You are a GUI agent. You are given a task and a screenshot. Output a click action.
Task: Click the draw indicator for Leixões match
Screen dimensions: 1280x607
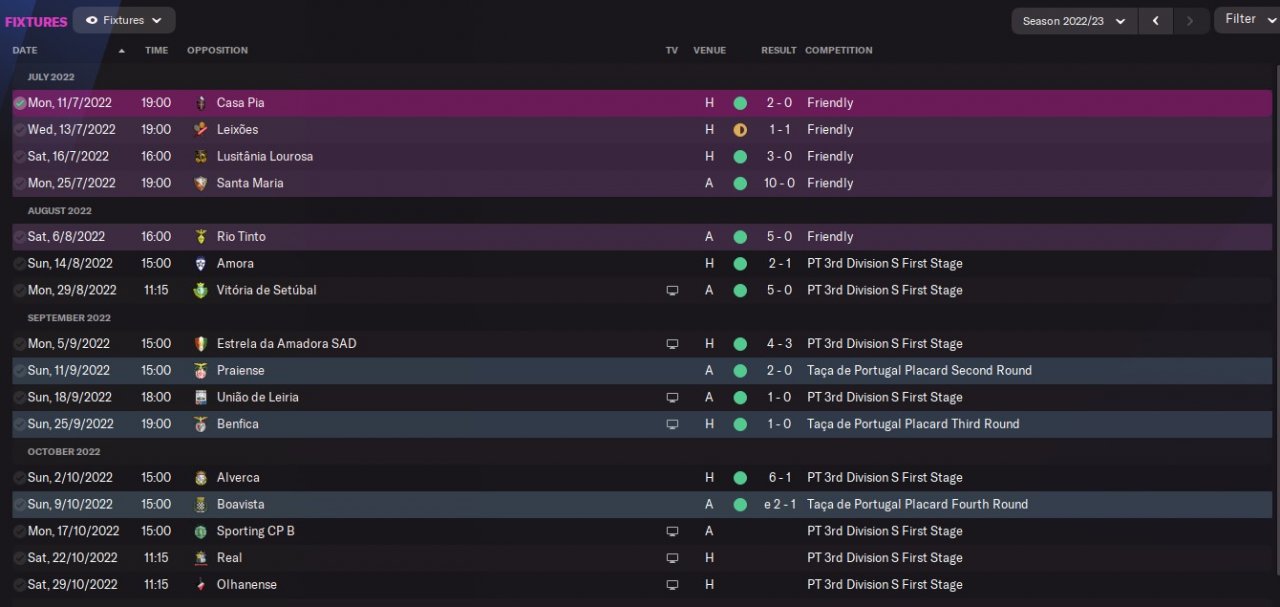(x=740, y=130)
